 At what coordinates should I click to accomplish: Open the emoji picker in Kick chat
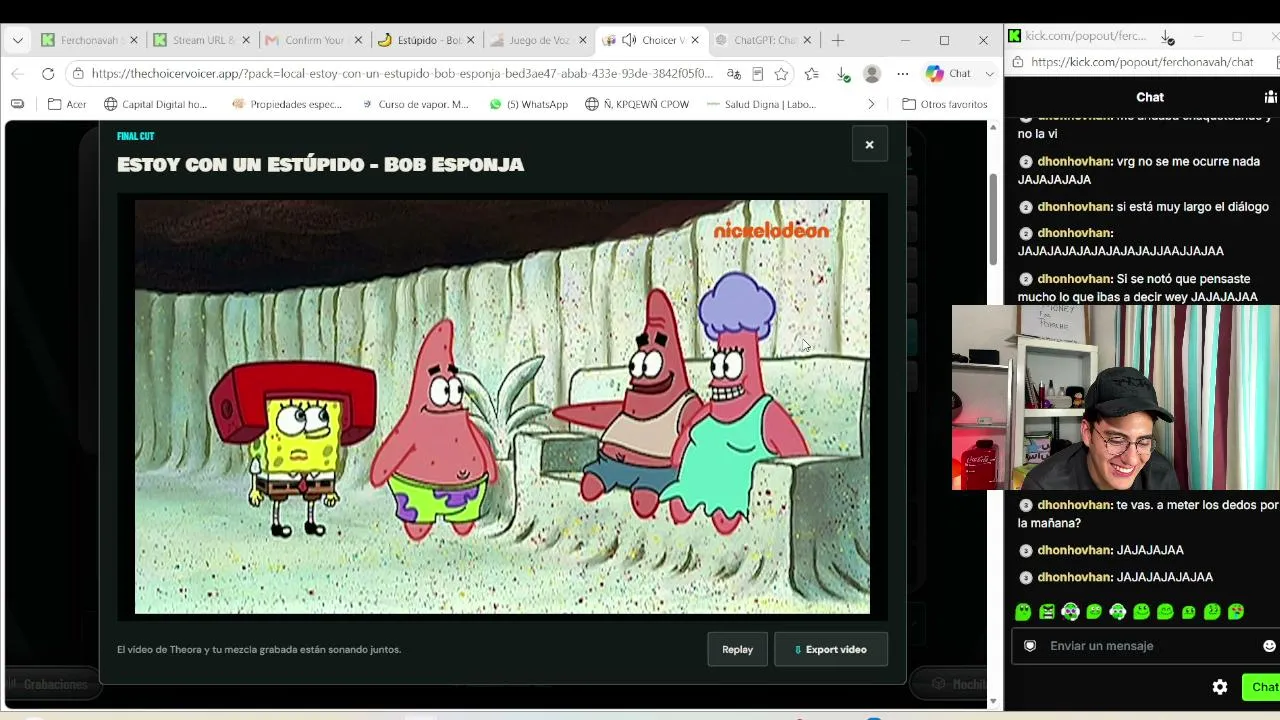(1269, 646)
